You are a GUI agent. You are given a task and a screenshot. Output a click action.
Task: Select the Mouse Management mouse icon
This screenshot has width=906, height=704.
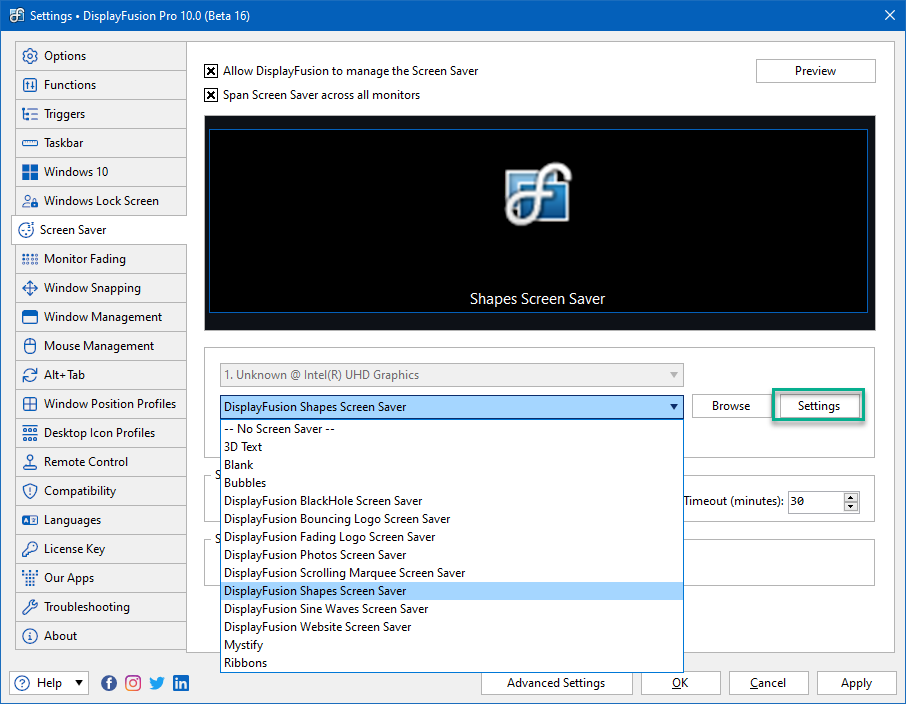point(29,346)
